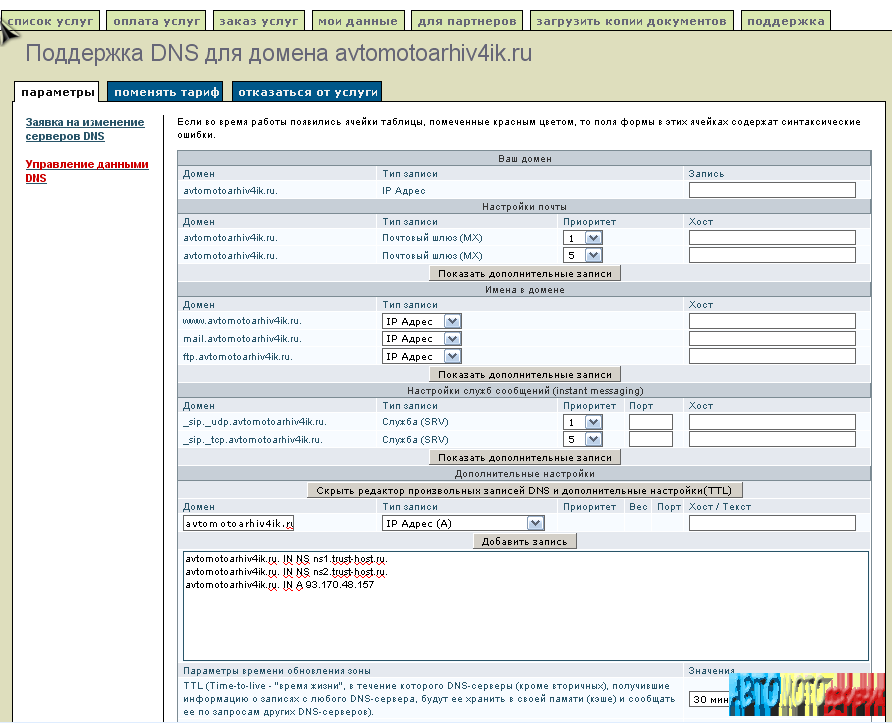Expand priority dropdown for first MX record
The image size is (892, 723).
pos(593,238)
